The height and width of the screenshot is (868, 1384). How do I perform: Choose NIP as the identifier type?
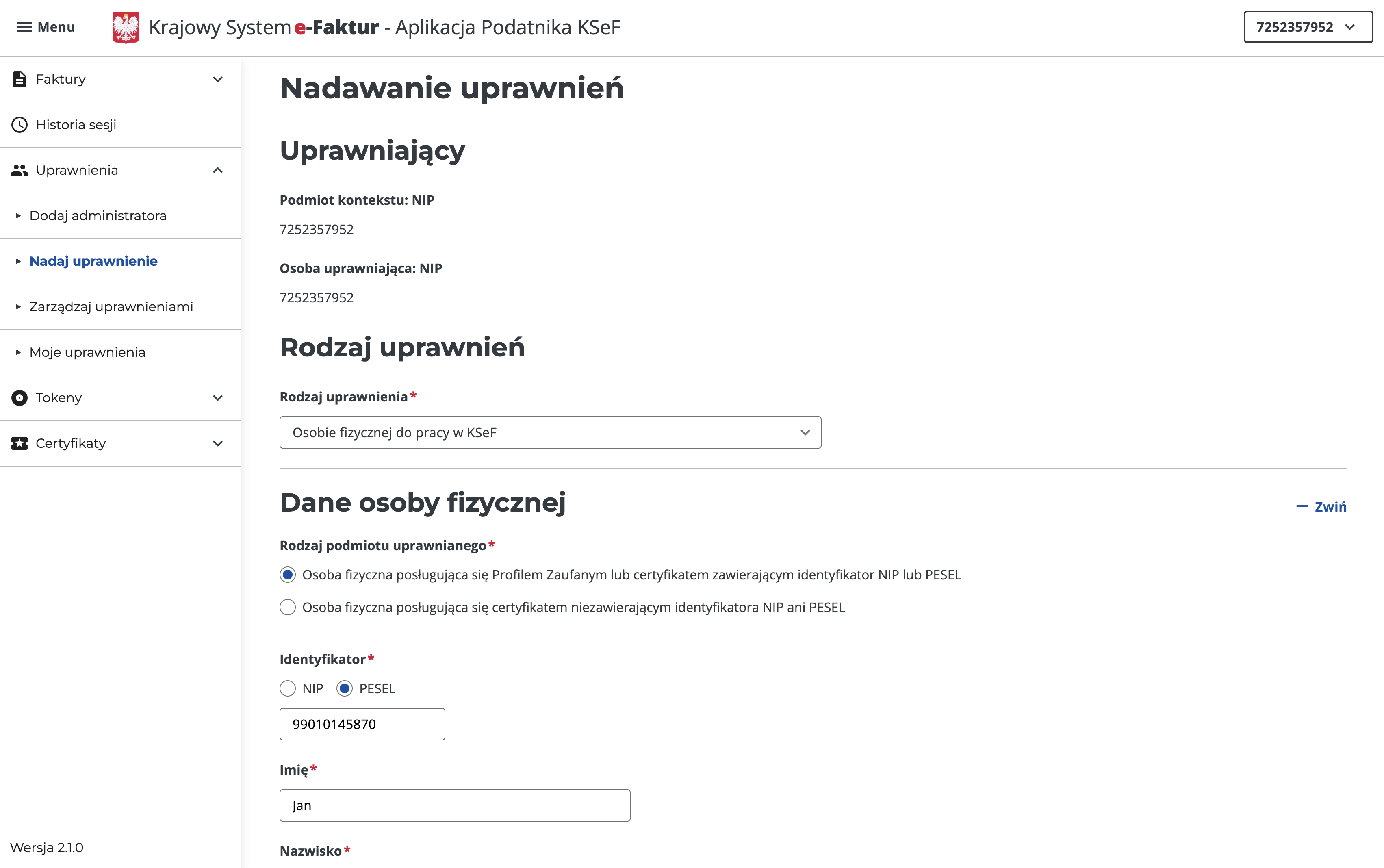pos(288,688)
